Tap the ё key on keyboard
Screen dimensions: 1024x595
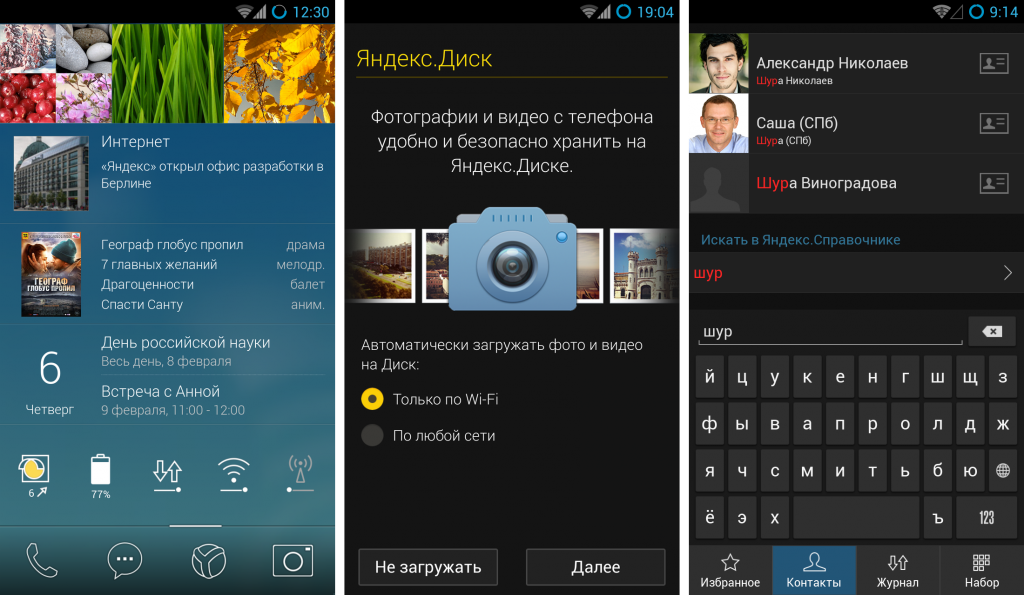point(709,518)
